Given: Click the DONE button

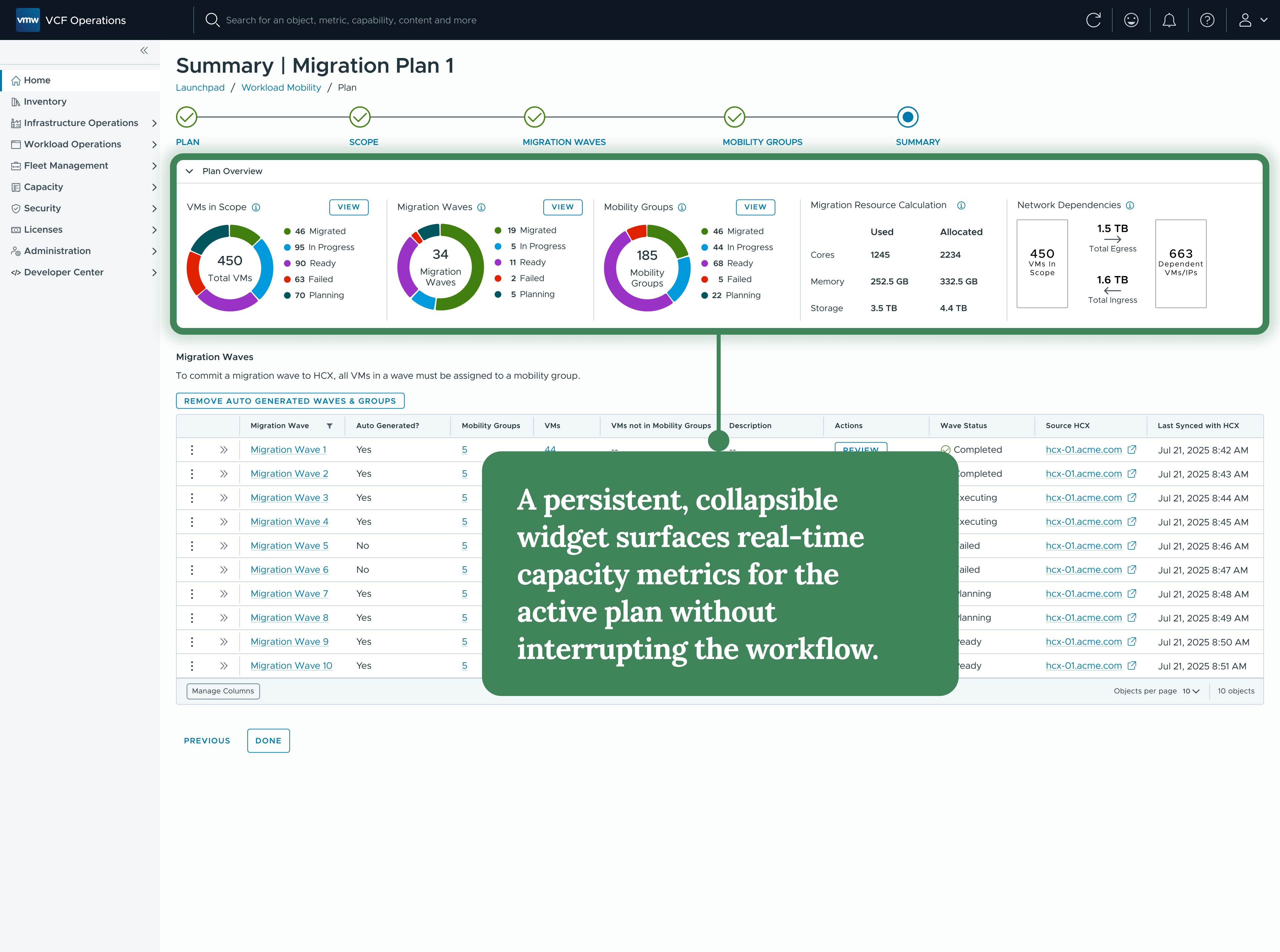Looking at the screenshot, I should click(268, 741).
